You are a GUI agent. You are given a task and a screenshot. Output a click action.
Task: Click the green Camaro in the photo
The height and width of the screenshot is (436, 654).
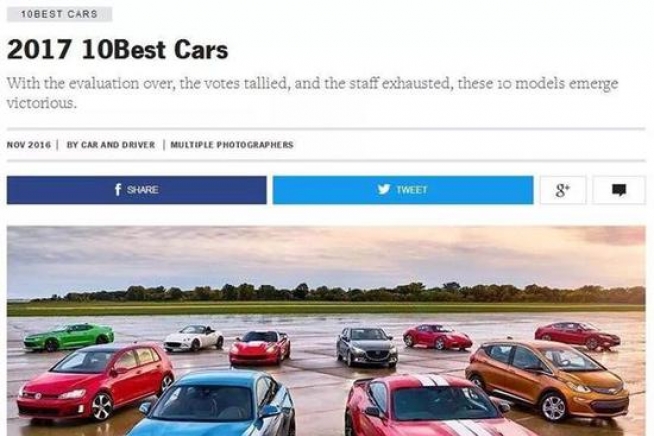(x=68, y=337)
